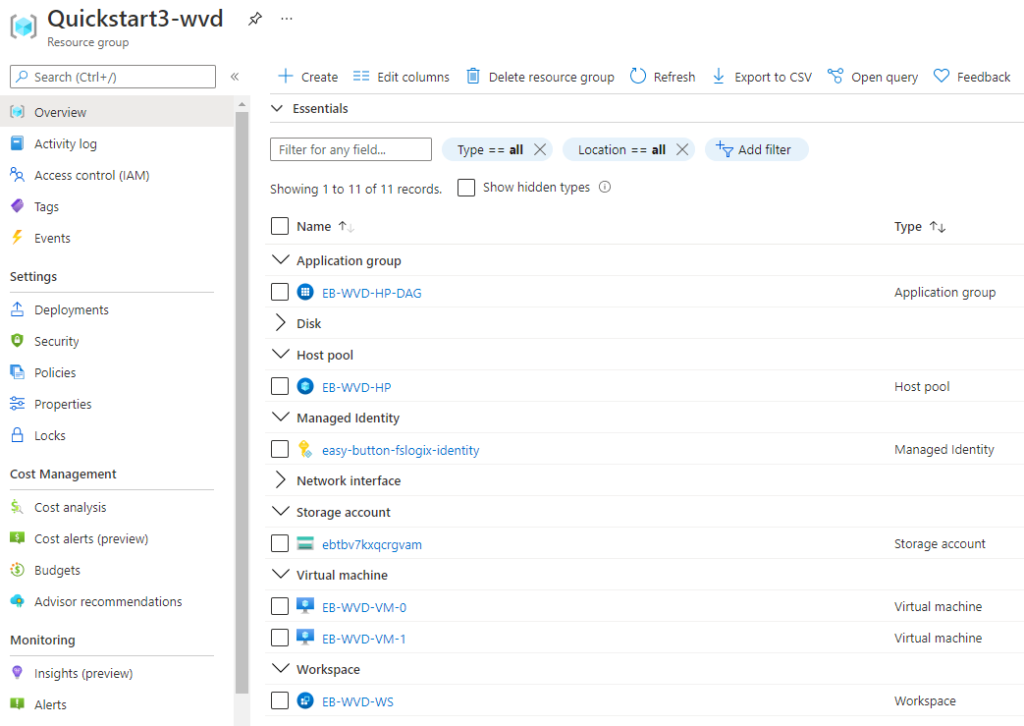Click the Feedback heart icon
The width and height of the screenshot is (1024, 726).
(941, 76)
